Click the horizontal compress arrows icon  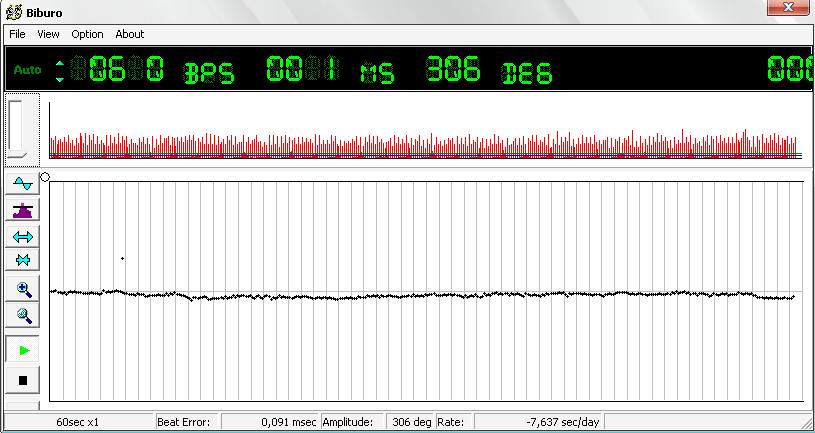[x=22, y=260]
